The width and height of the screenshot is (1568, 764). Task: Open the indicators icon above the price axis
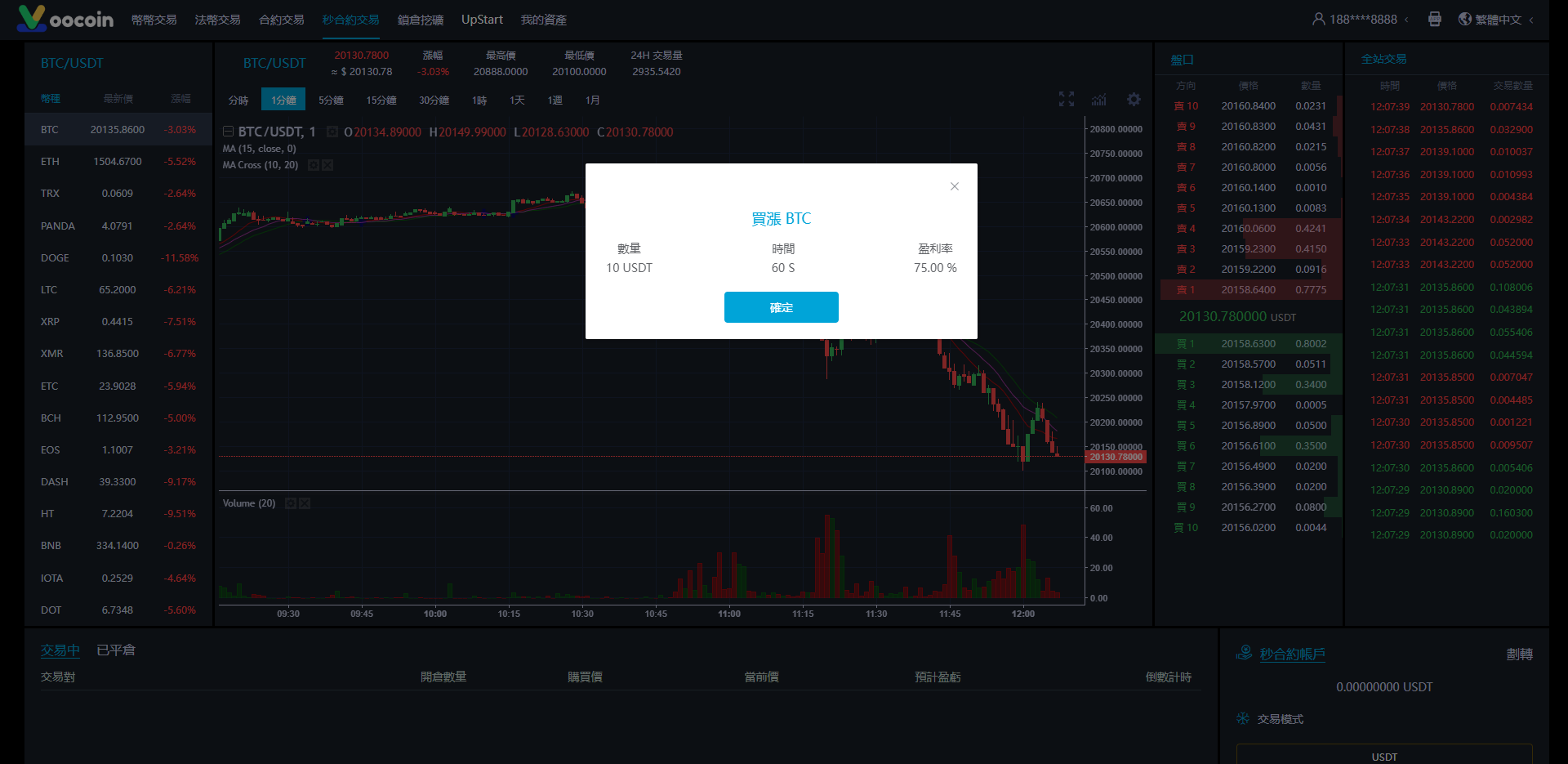pyautogui.click(x=1098, y=99)
